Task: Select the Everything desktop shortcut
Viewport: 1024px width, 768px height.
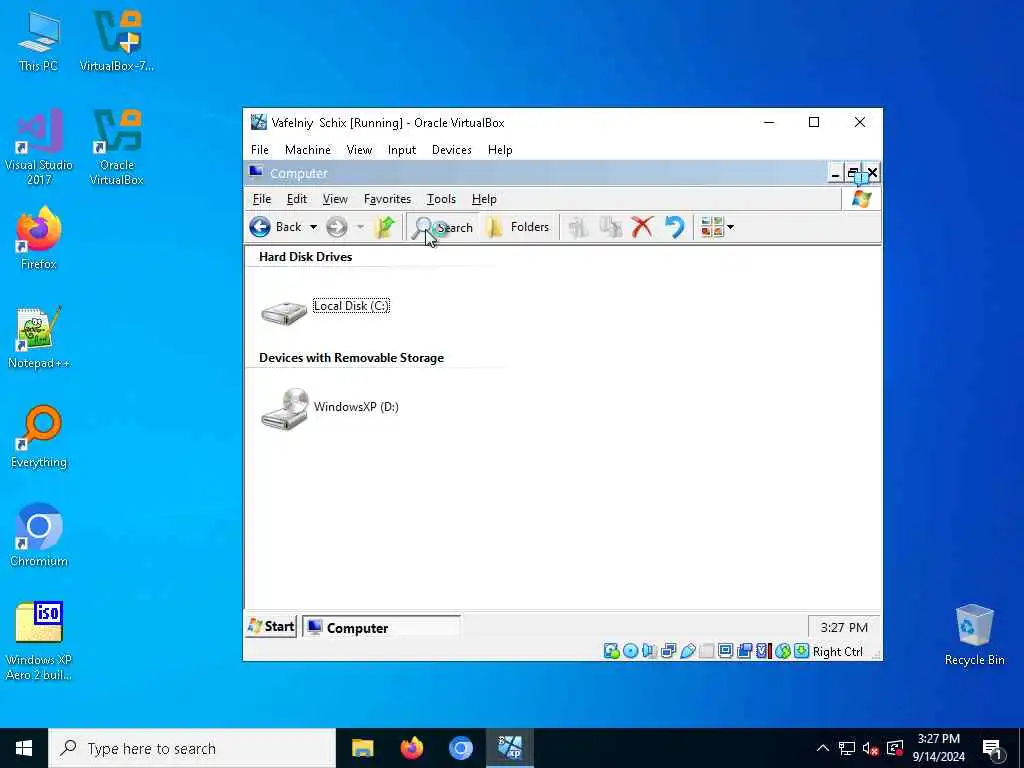Action: (39, 437)
